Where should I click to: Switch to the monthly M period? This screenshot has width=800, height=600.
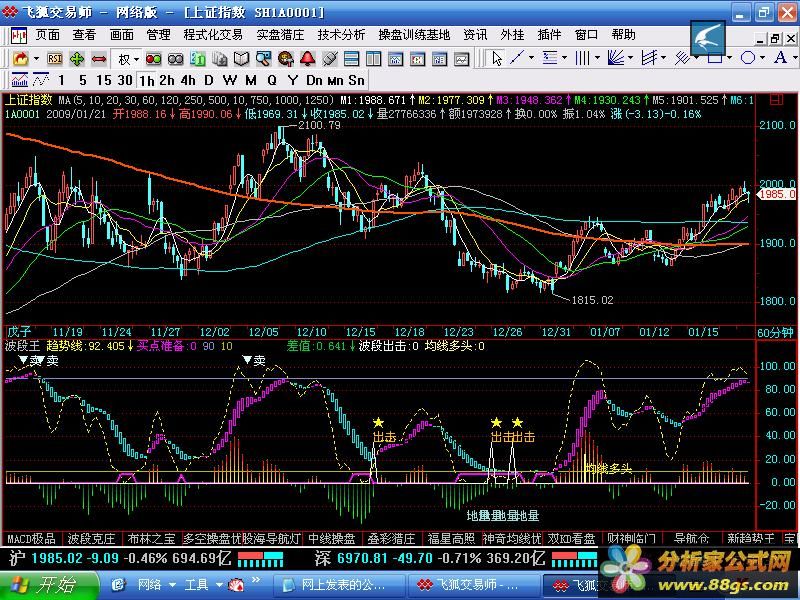pos(251,80)
